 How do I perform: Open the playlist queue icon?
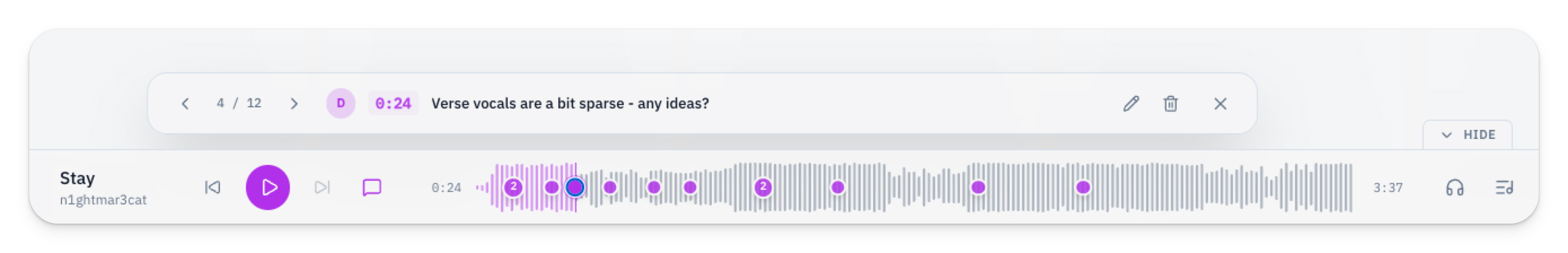pyautogui.click(x=1504, y=187)
